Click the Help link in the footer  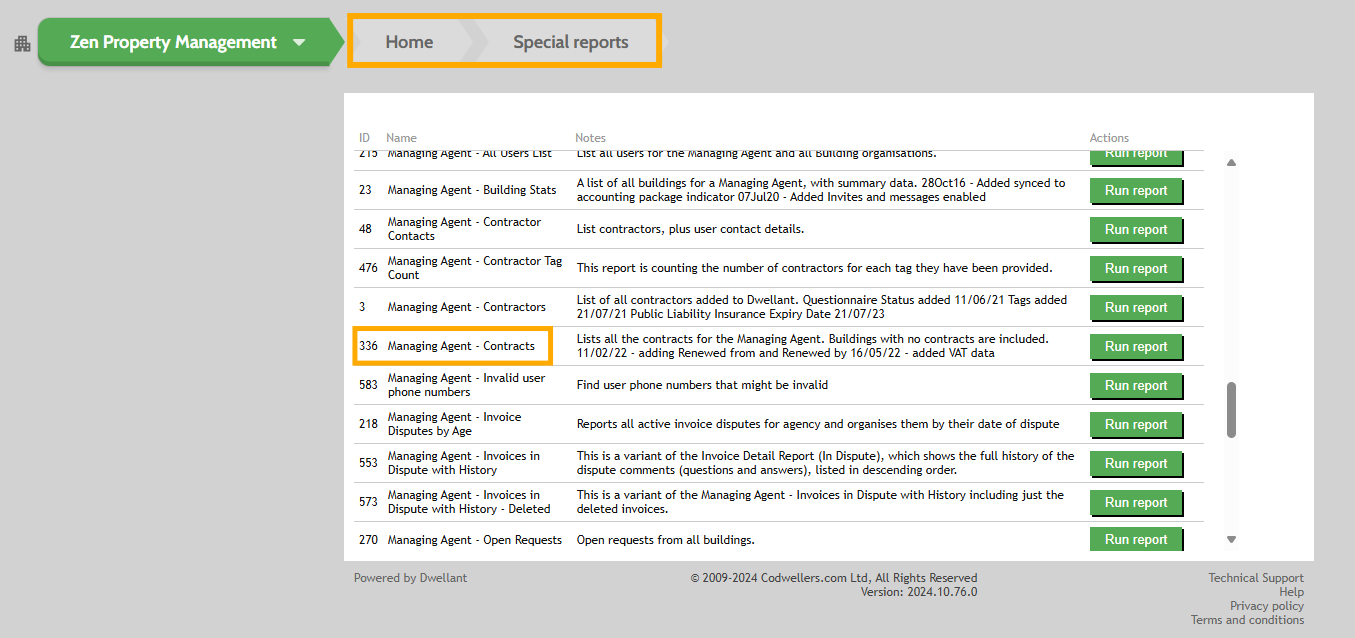click(x=1292, y=591)
